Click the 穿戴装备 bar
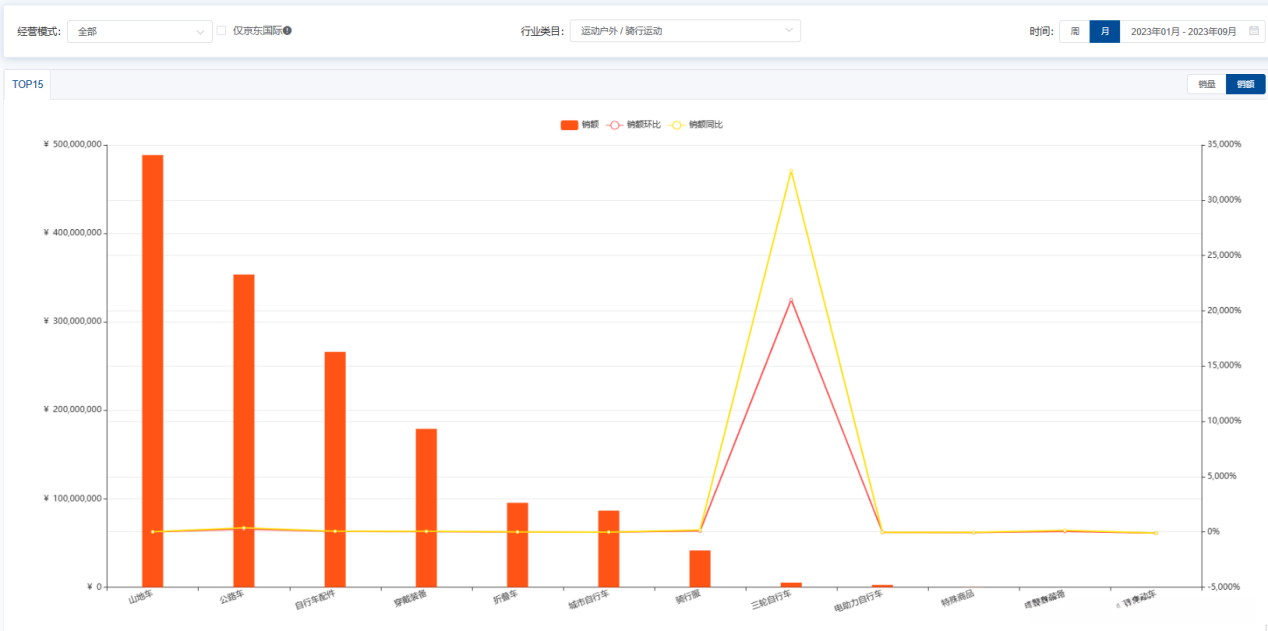Image resolution: width=1268 pixels, height=631 pixels. click(426, 508)
